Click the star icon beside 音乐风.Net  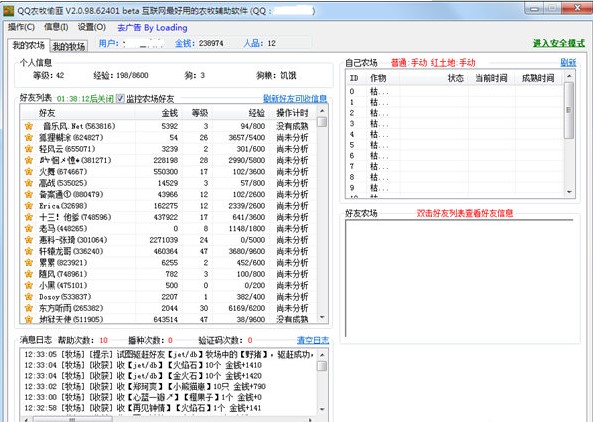29,126
